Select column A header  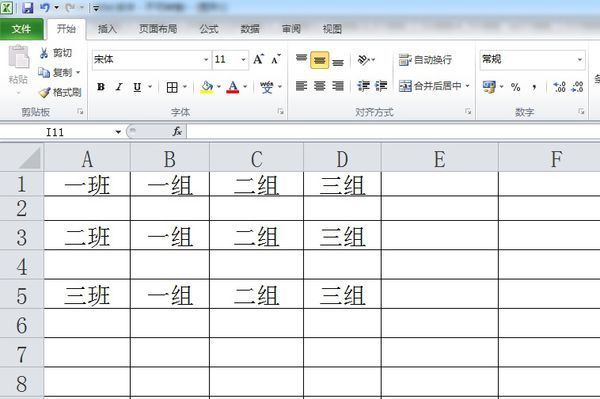[x=87, y=158]
